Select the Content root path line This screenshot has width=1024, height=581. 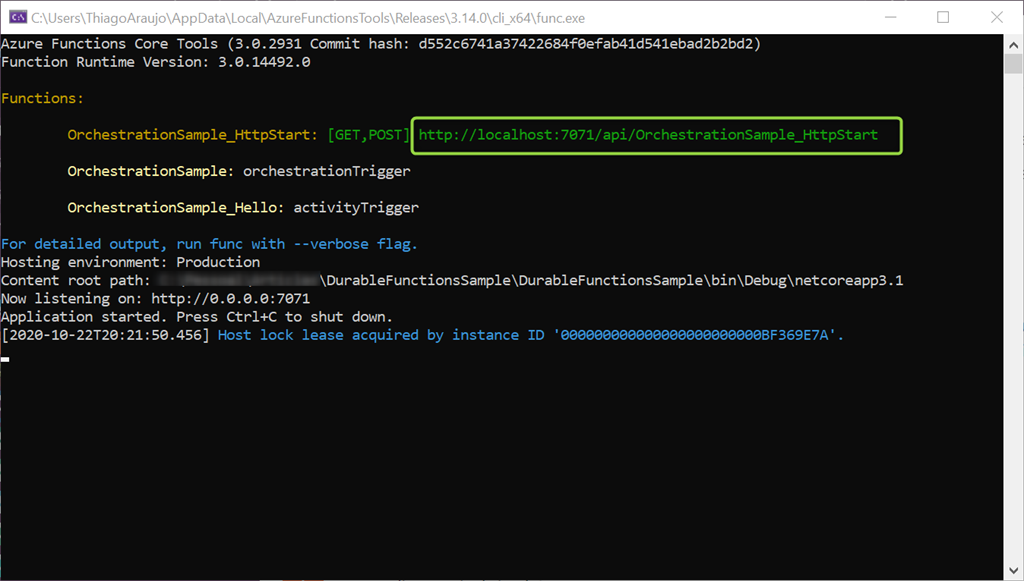[450, 280]
